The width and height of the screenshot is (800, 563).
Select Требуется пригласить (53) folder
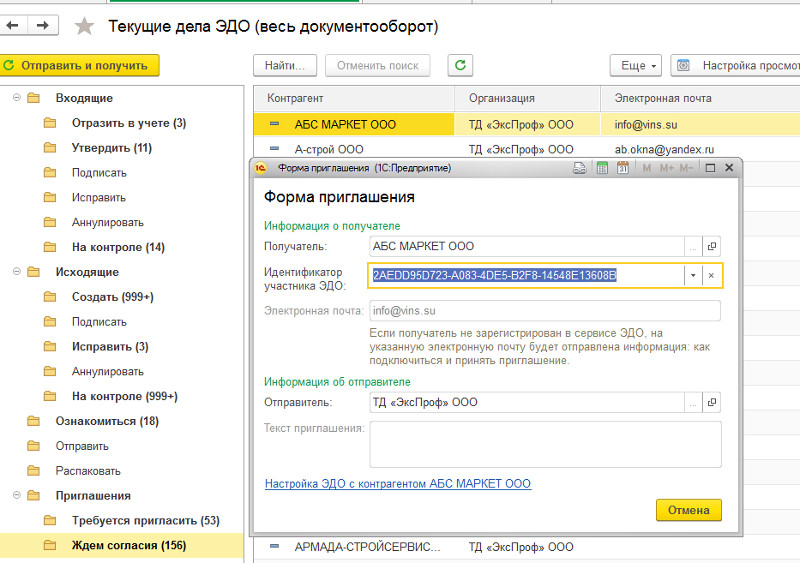145,521
